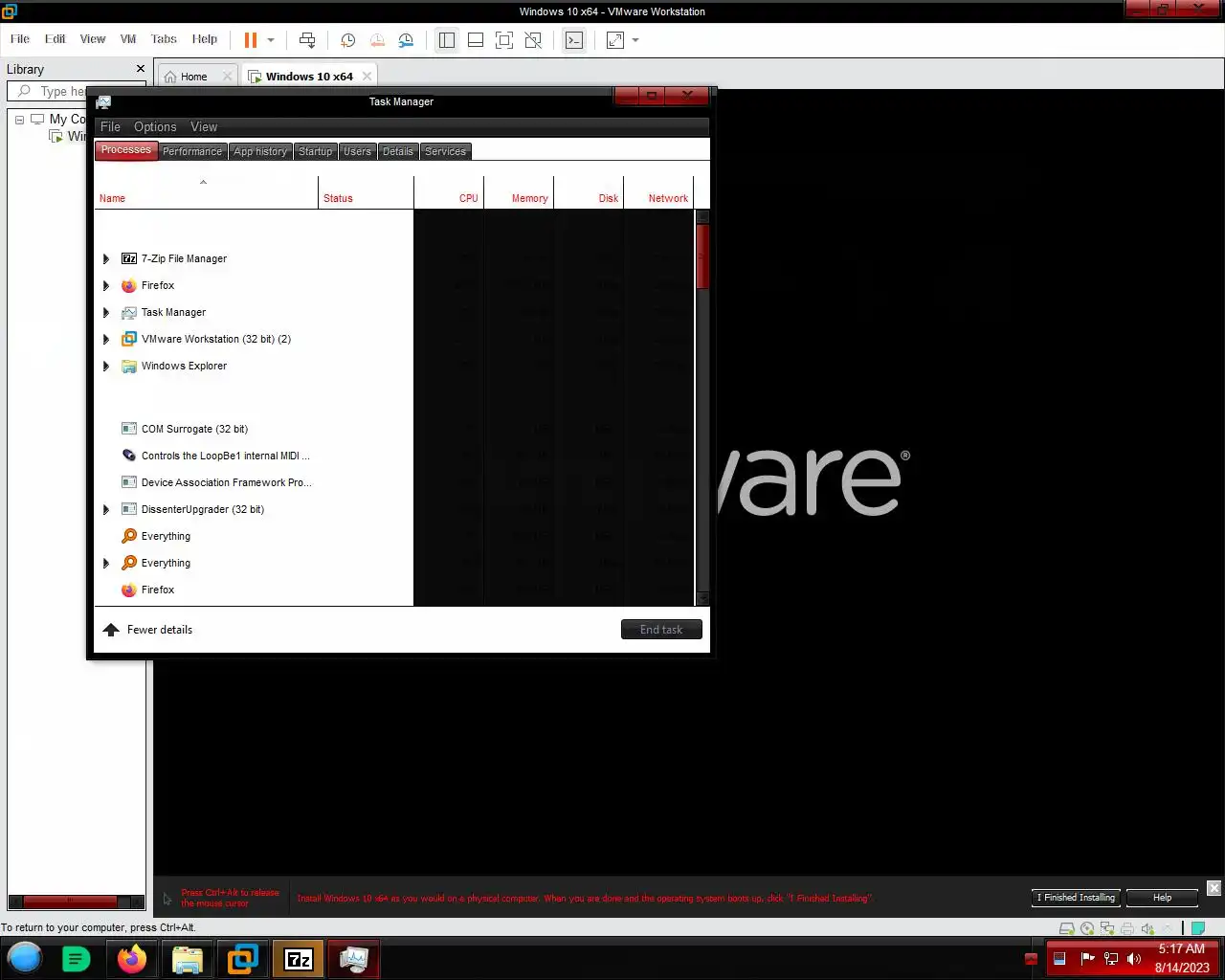Click the End task button
The image size is (1225, 980).
pyautogui.click(x=661, y=629)
